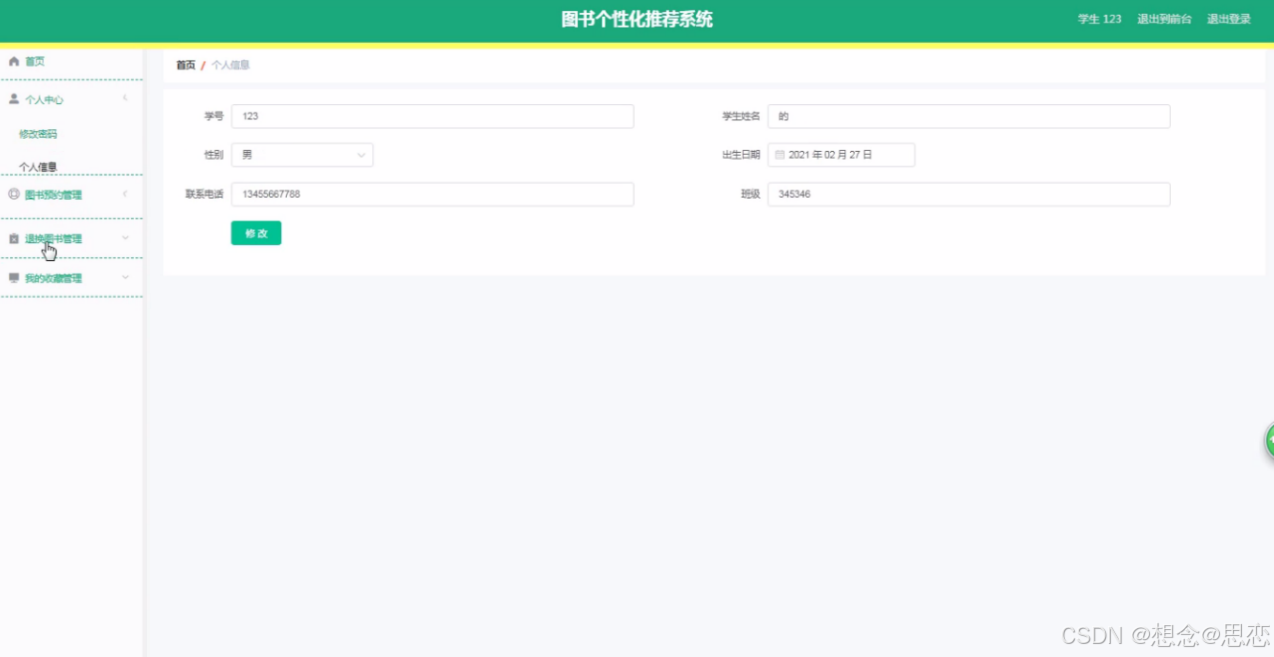Viewport: 1274px width, 657px height.
Task: Click the monitor icon beside 我的收藏管理
Action: click(14, 278)
